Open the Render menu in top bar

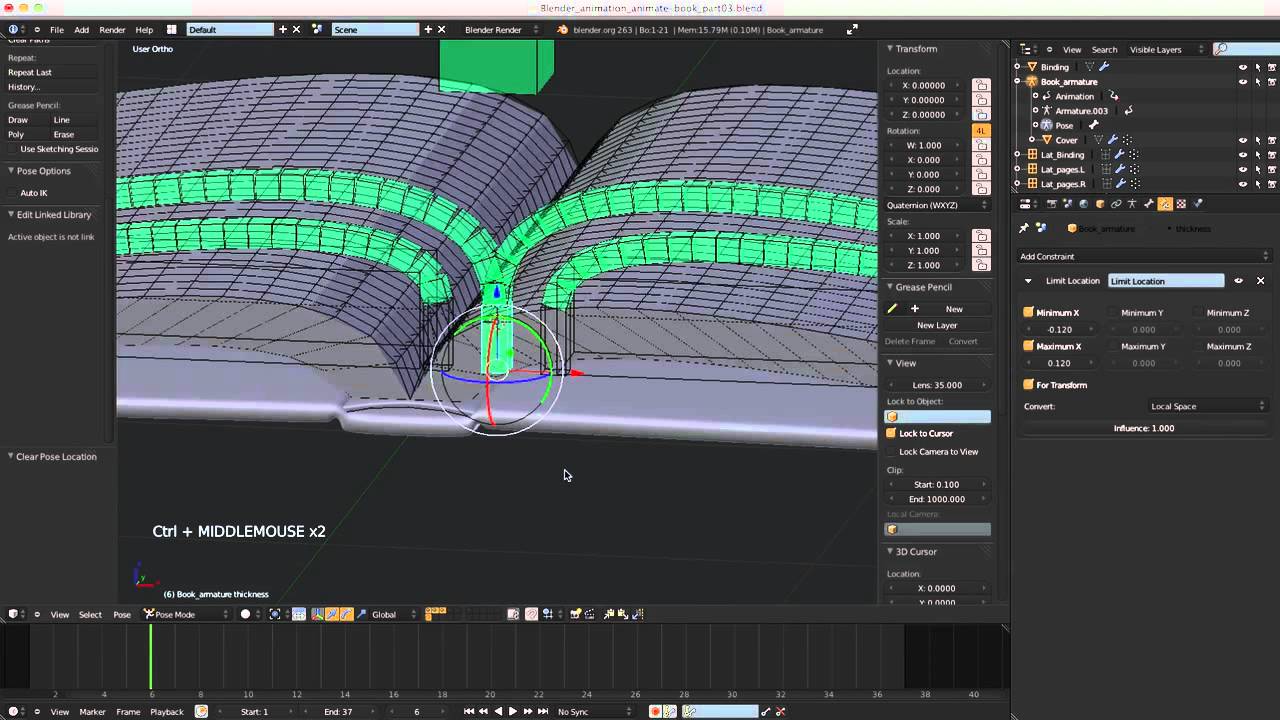click(x=112, y=30)
